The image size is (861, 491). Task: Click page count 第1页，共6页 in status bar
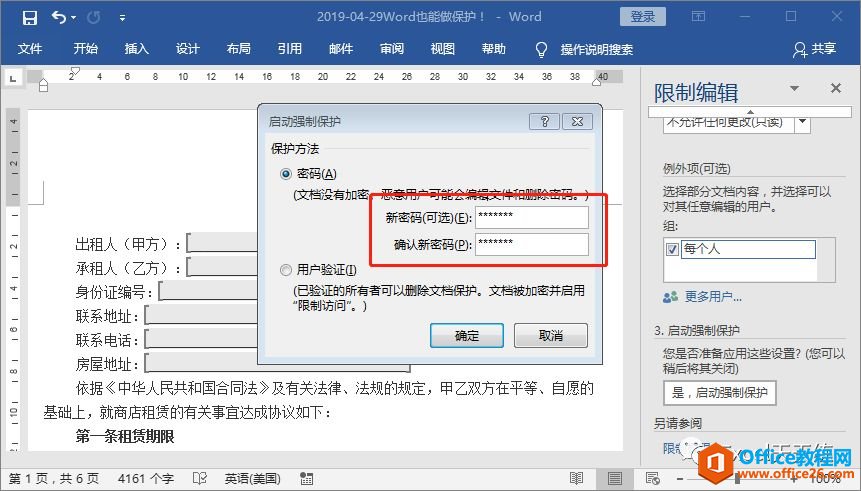54,479
